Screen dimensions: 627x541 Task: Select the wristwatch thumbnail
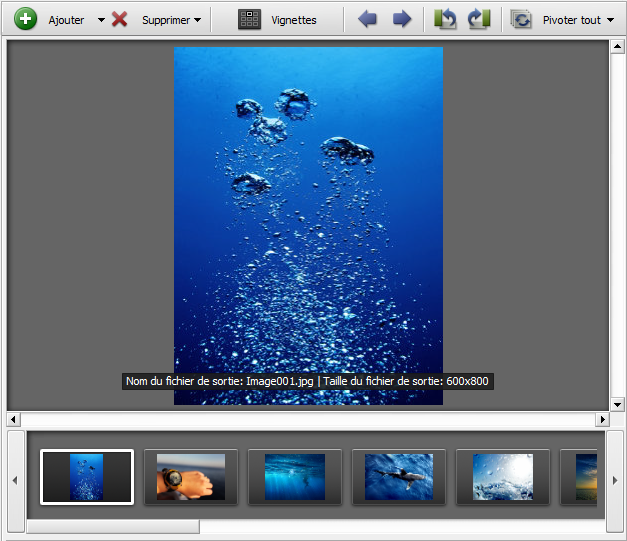pyautogui.click(x=190, y=477)
